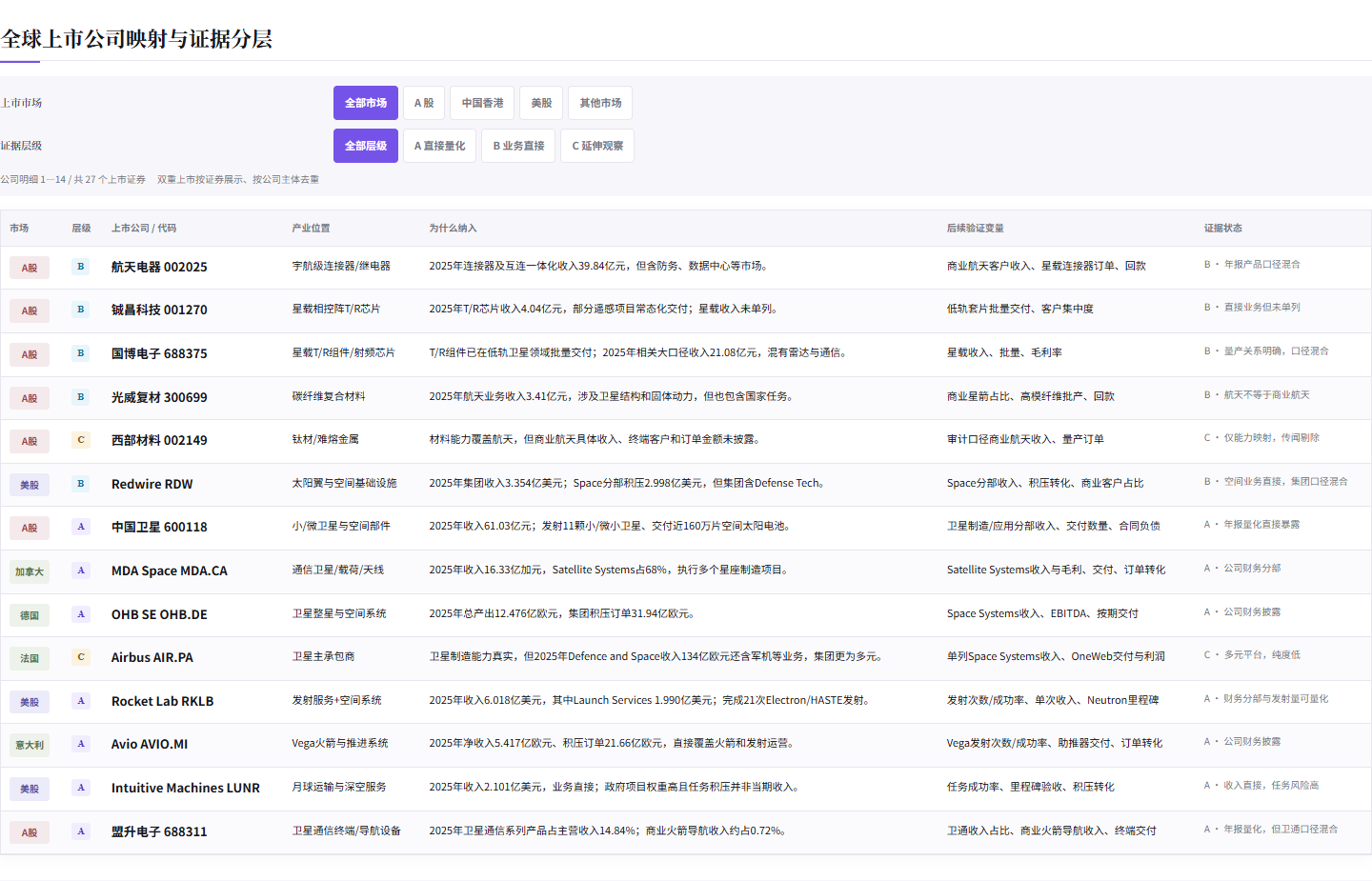Viewport: 1372px width, 881px height.
Task: Click 太阳翼与空间基础设施 industry cell
Action: click(344, 483)
